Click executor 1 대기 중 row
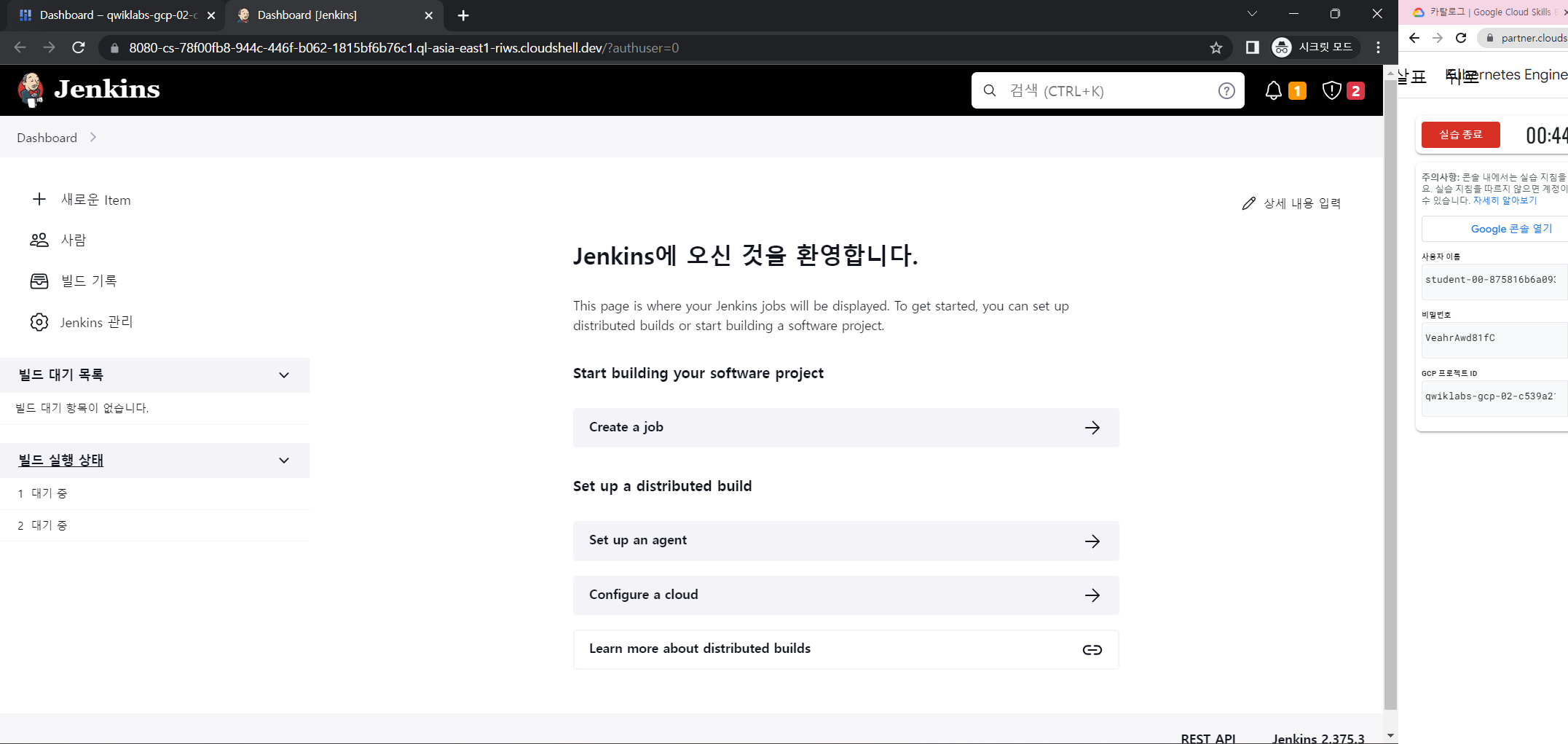The height and width of the screenshot is (744, 1568). [154, 493]
